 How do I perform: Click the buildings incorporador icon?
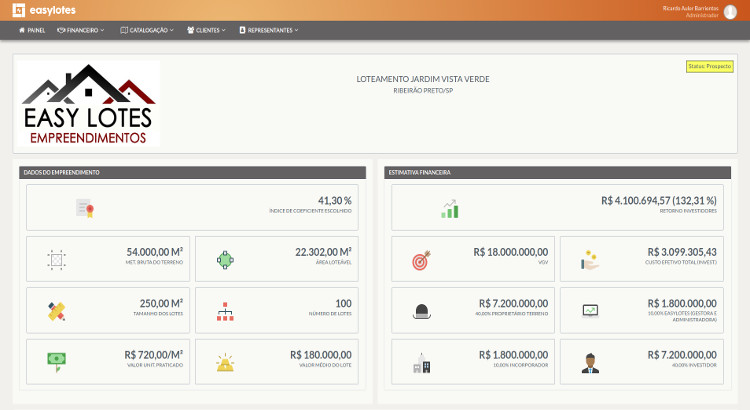click(421, 363)
